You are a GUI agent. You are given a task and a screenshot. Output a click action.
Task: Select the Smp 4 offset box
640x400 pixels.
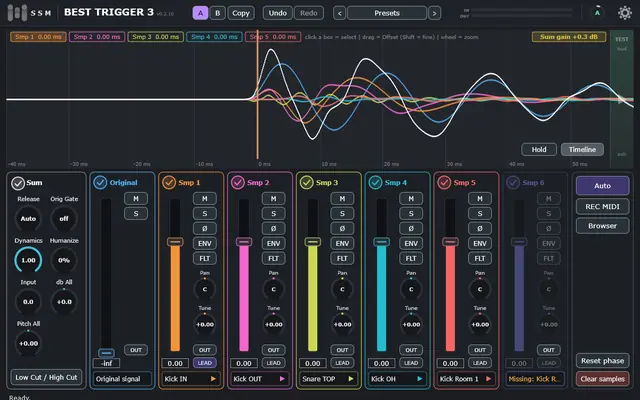click(214, 37)
